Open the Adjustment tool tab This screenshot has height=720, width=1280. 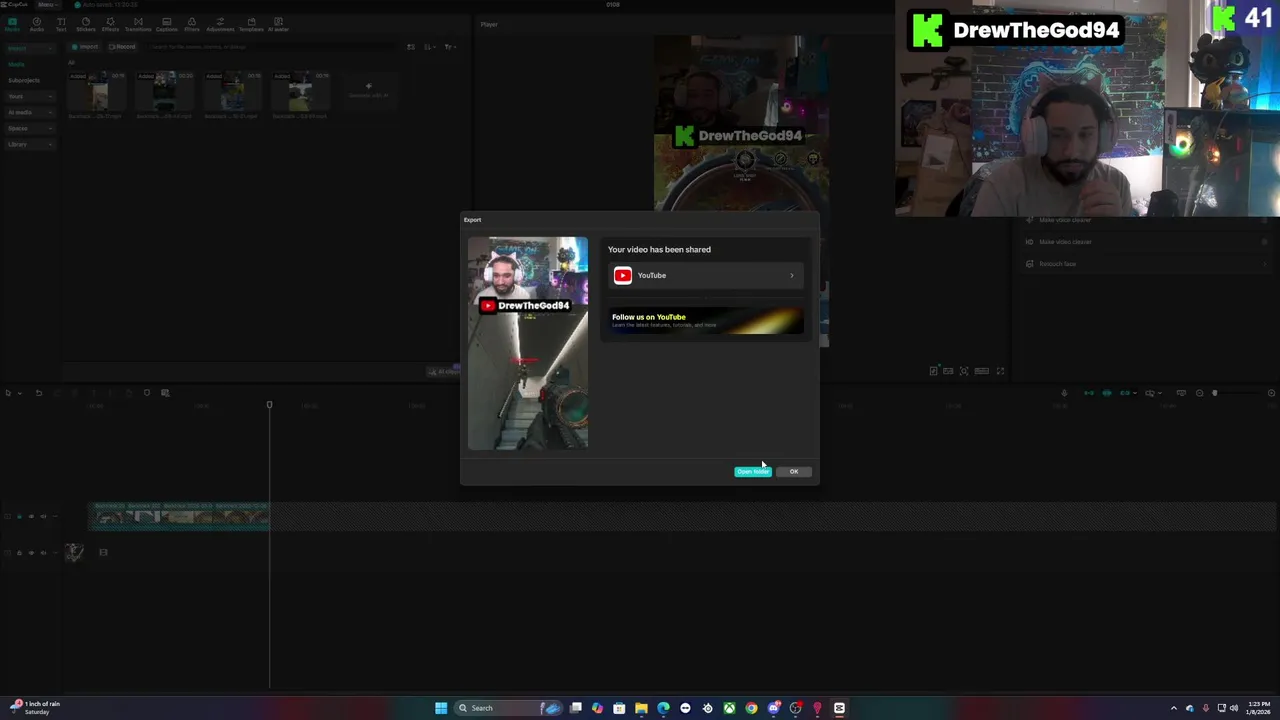tap(220, 25)
